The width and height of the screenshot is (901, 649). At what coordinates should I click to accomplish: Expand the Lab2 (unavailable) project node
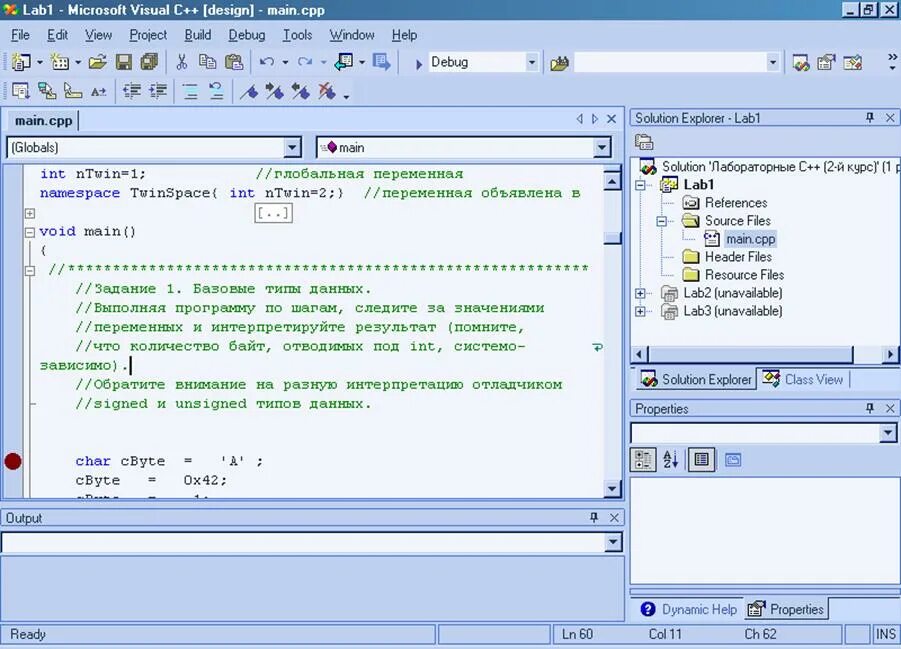pos(640,293)
